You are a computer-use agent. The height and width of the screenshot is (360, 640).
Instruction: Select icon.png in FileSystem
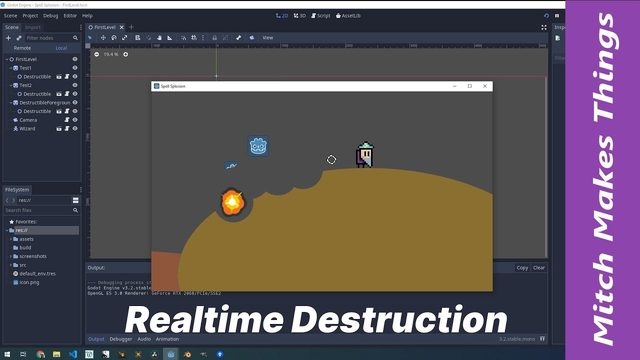coord(29,282)
